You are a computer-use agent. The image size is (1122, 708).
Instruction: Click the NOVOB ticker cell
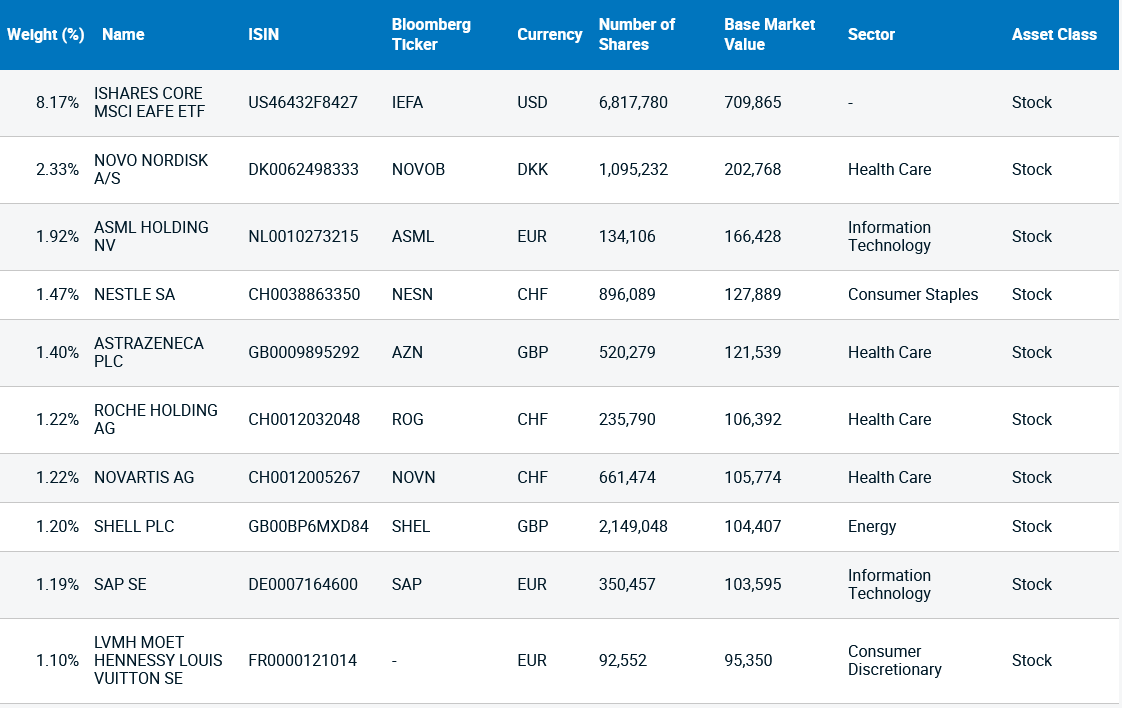click(419, 170)
